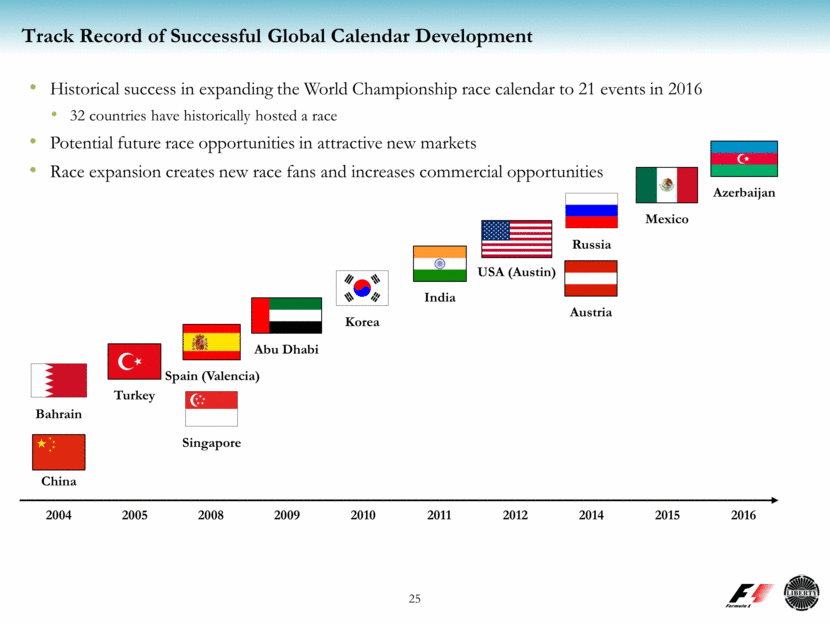This screenshot has width=830, height=623.
Task: Click the Russia flag
Action: point(591,211)
